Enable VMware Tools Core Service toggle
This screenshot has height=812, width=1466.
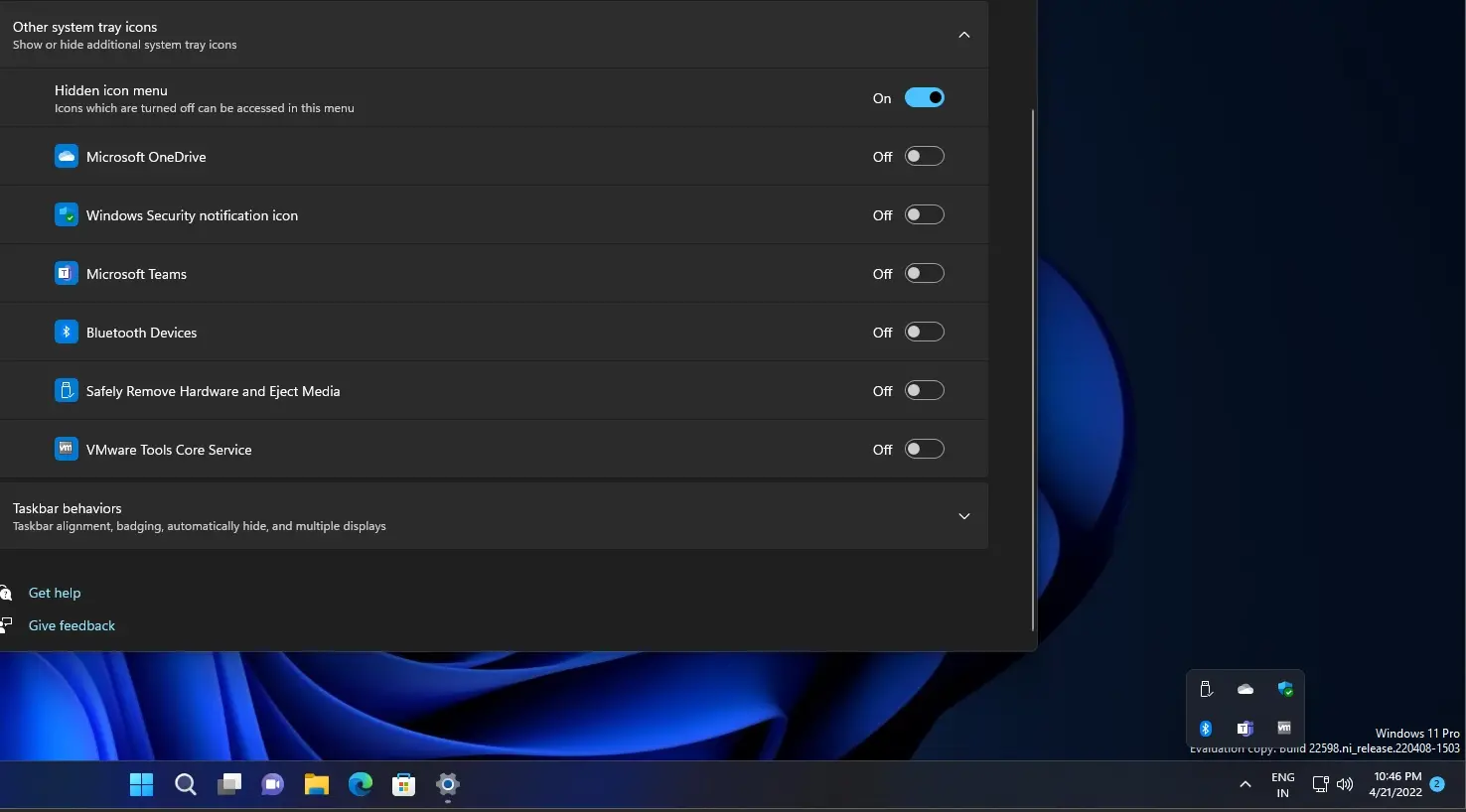pos(924,449)
